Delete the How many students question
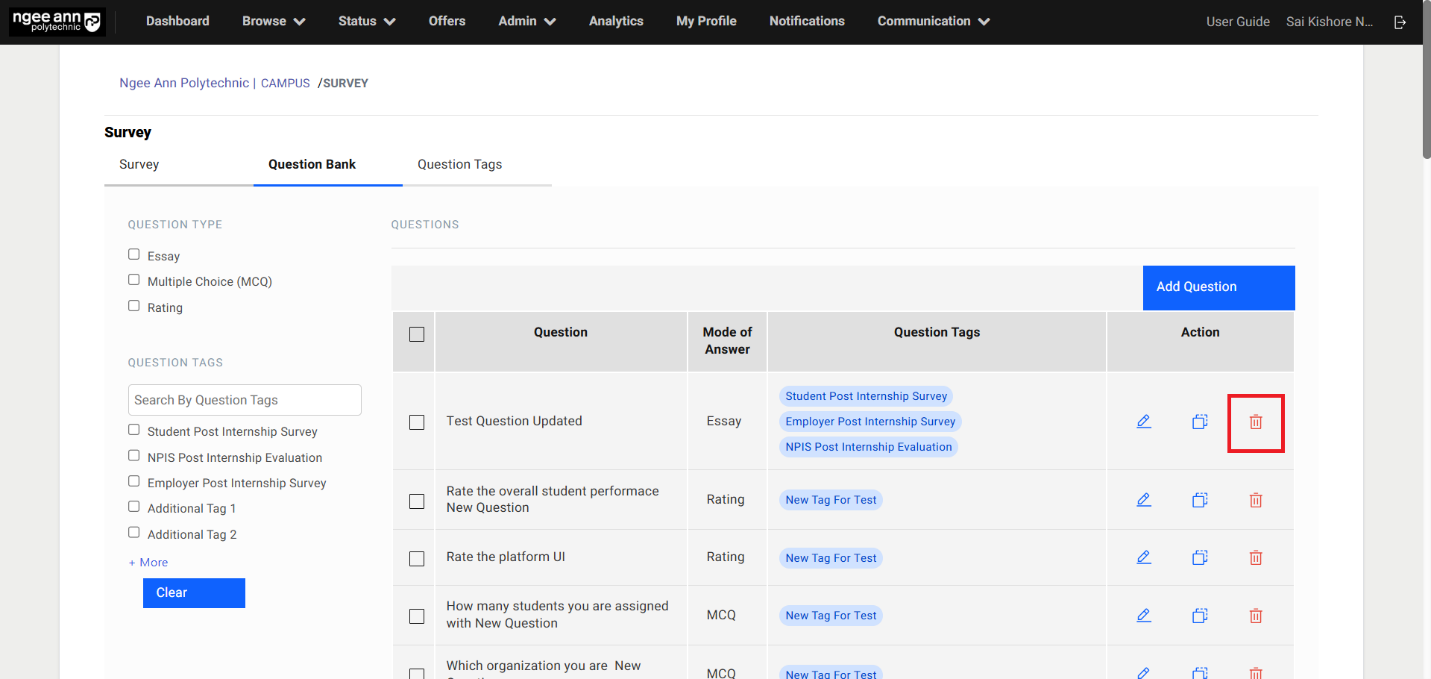1431x679 pixels. pyautogui.click(x=1256, y=616)
